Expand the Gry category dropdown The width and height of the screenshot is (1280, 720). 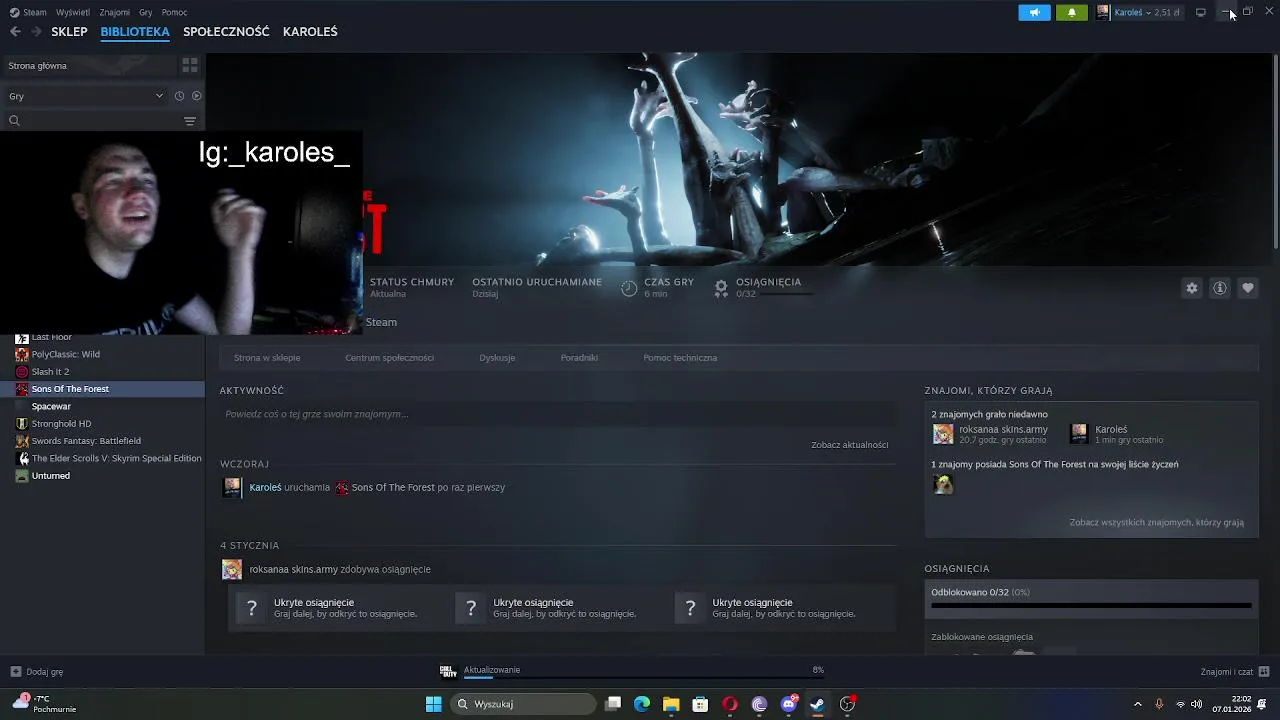point(85,96)
